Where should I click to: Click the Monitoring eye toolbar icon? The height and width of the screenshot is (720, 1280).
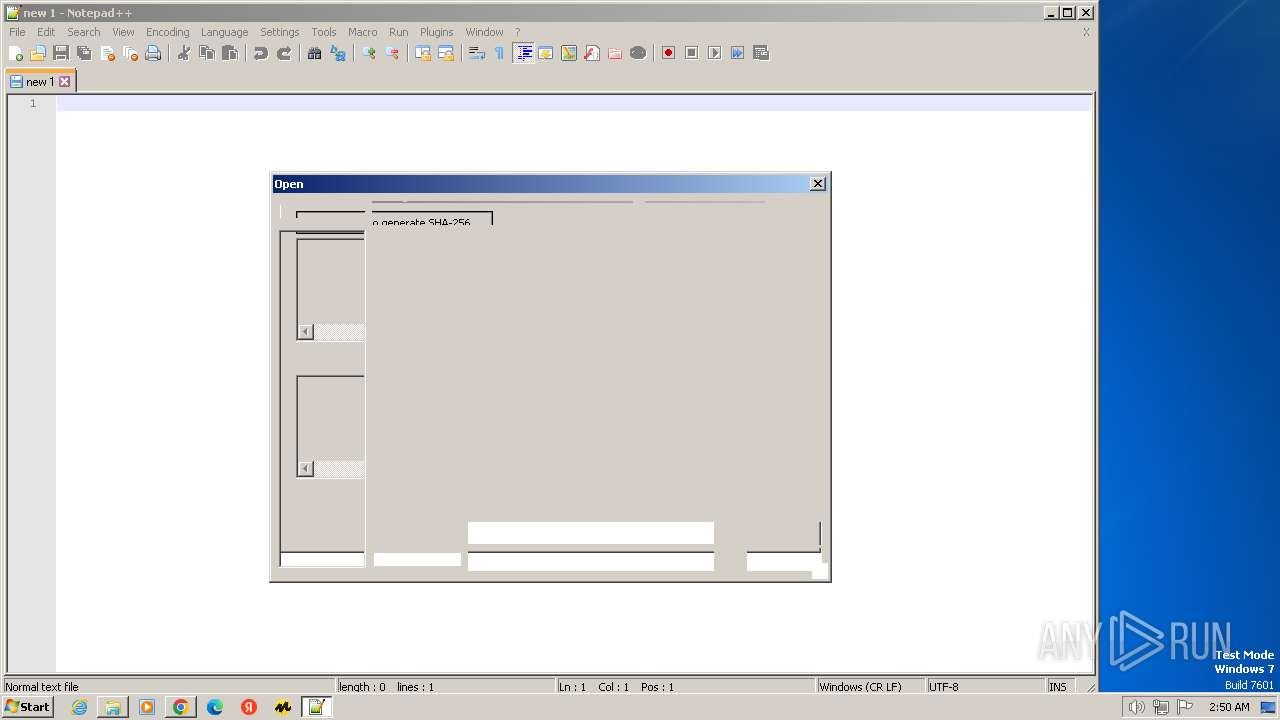pyautogui.click(x=638, y=53)
